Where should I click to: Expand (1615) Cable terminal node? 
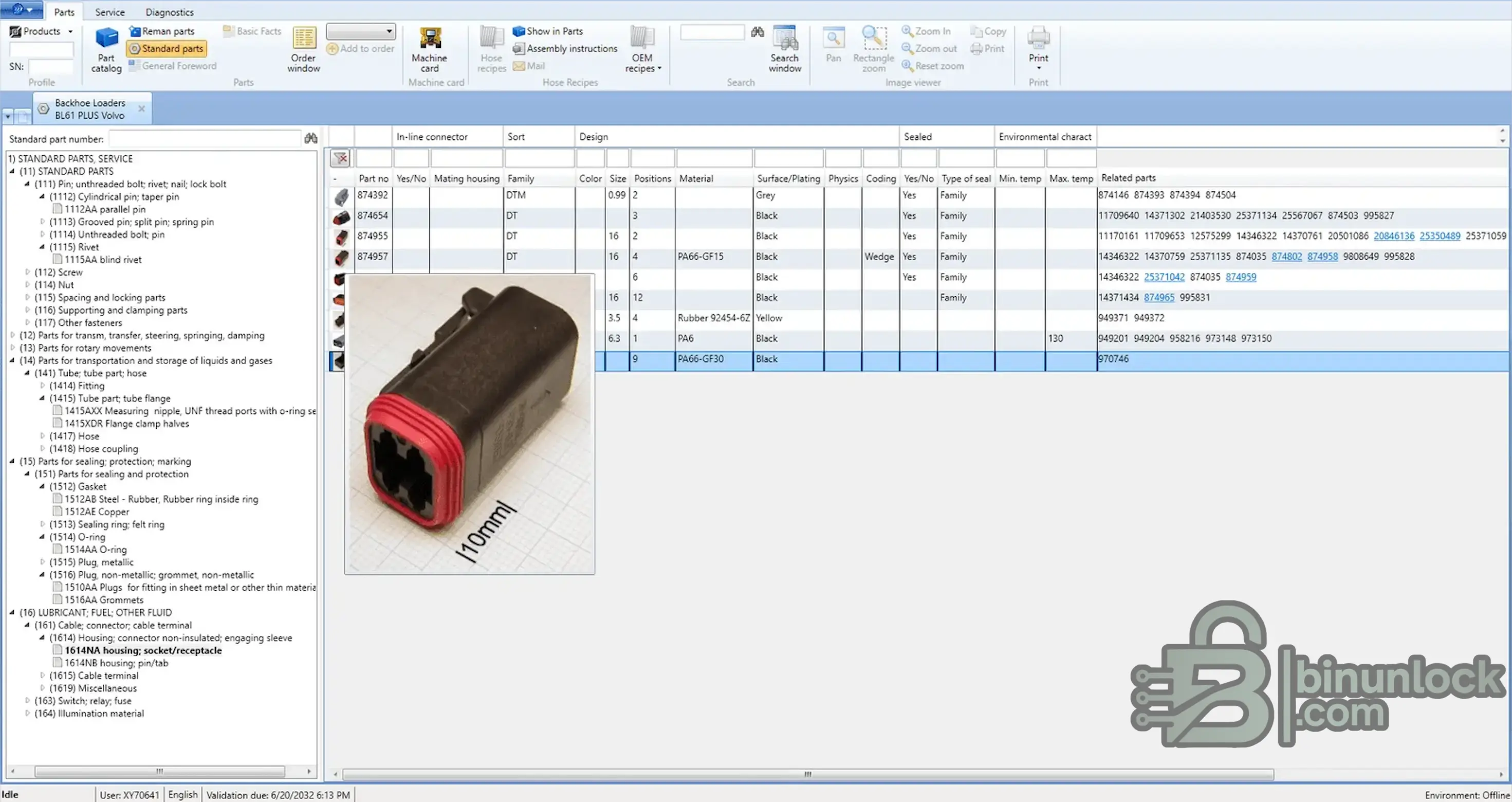tap(42, 676)
